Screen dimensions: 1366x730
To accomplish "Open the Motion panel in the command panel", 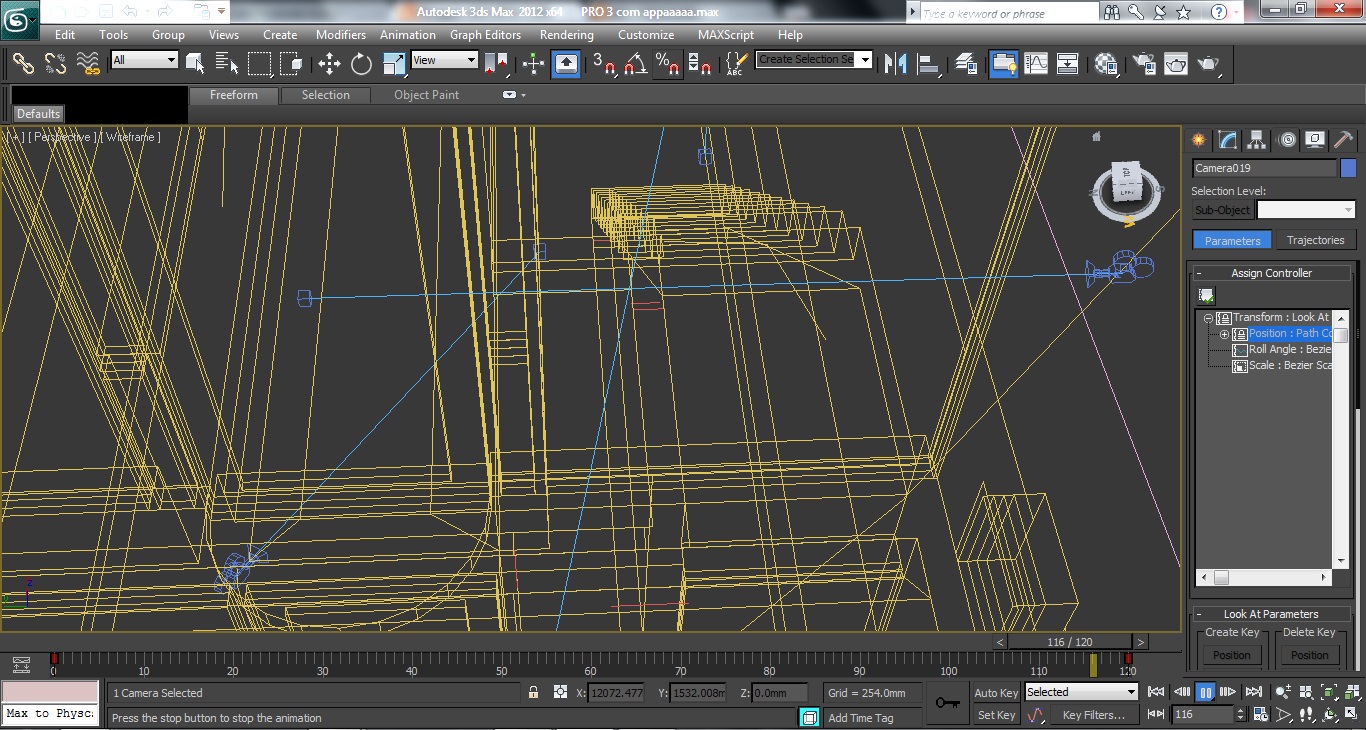I will [x=1285, y=140].
